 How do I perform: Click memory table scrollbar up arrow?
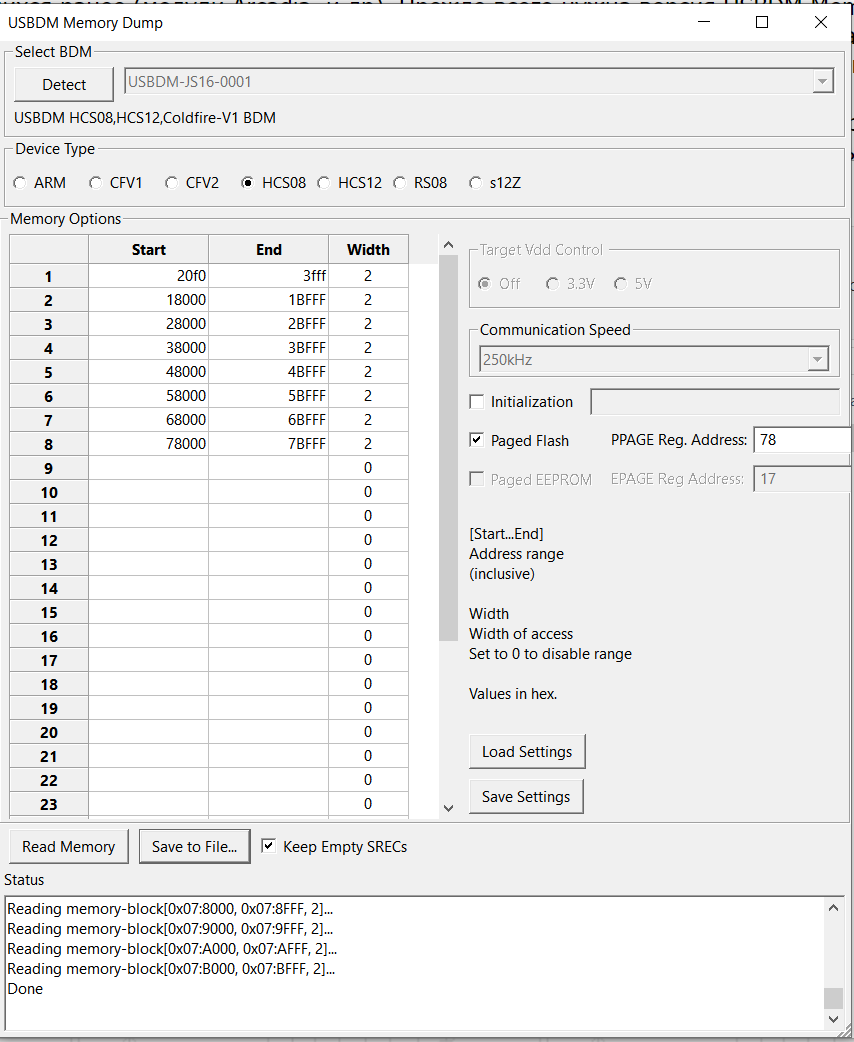point(449,245)
